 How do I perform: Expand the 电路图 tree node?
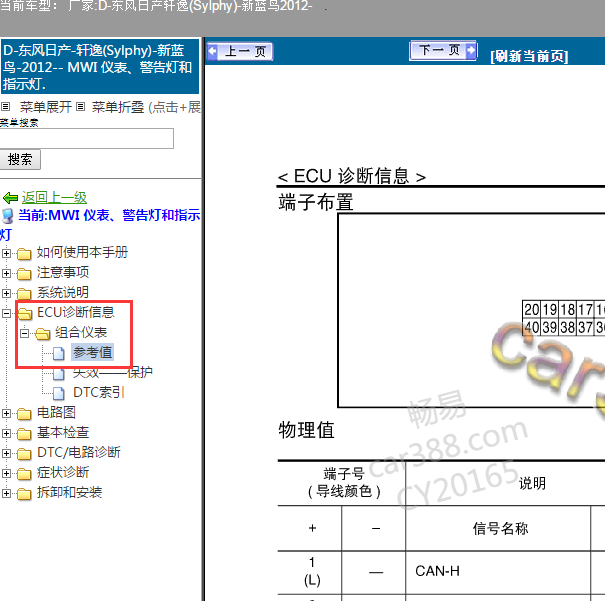click(6, 414)
